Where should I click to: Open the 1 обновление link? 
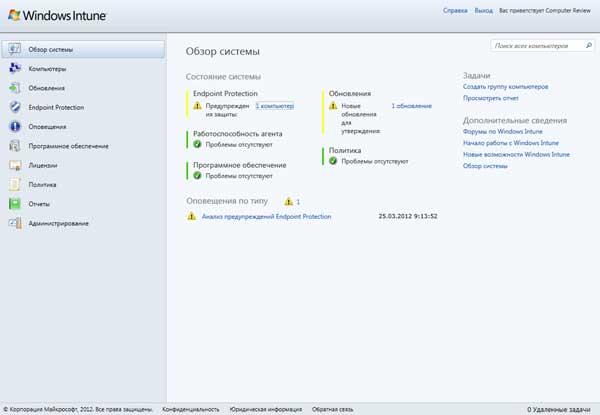point(411,106)
